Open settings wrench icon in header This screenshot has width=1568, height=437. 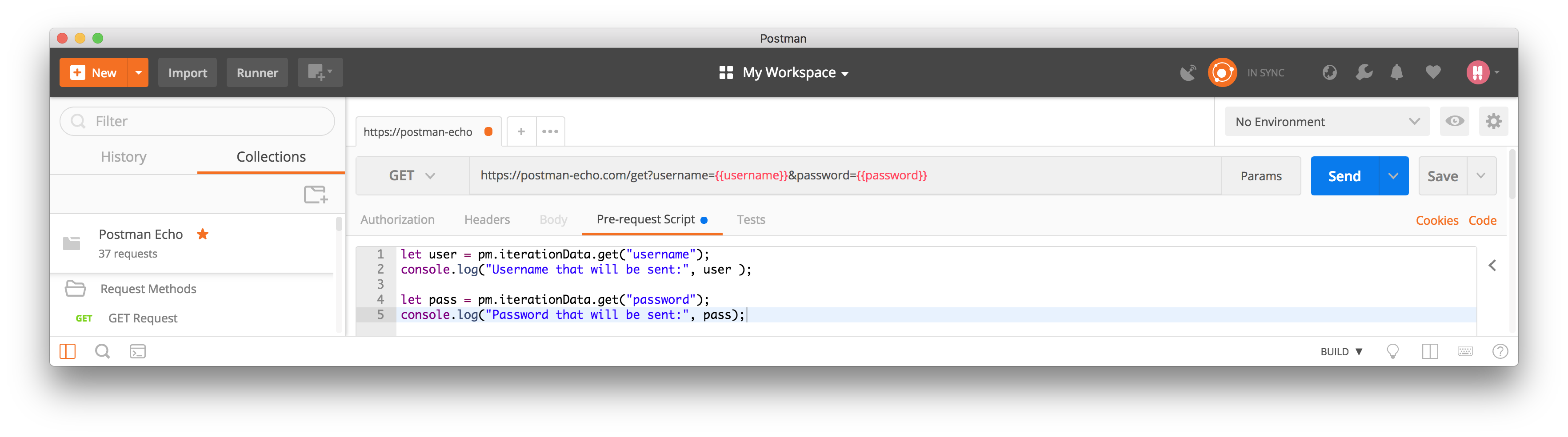1364,72
